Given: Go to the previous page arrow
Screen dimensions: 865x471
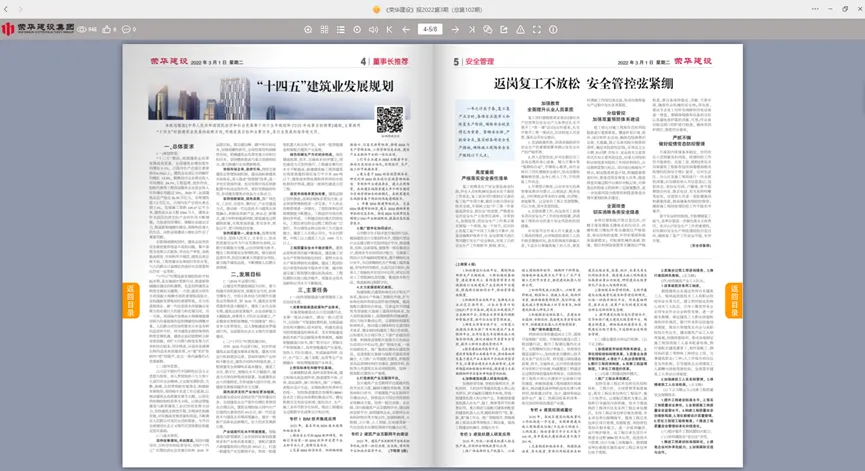Looking at the screenshot, I should pos(406,30).
